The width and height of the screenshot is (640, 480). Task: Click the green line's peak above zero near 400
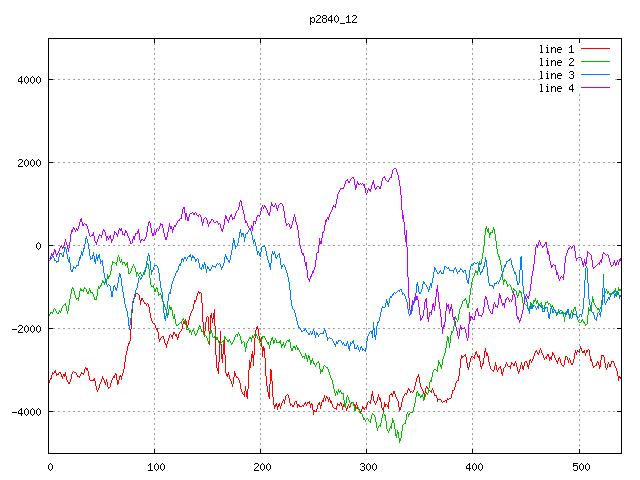point(487,227)
